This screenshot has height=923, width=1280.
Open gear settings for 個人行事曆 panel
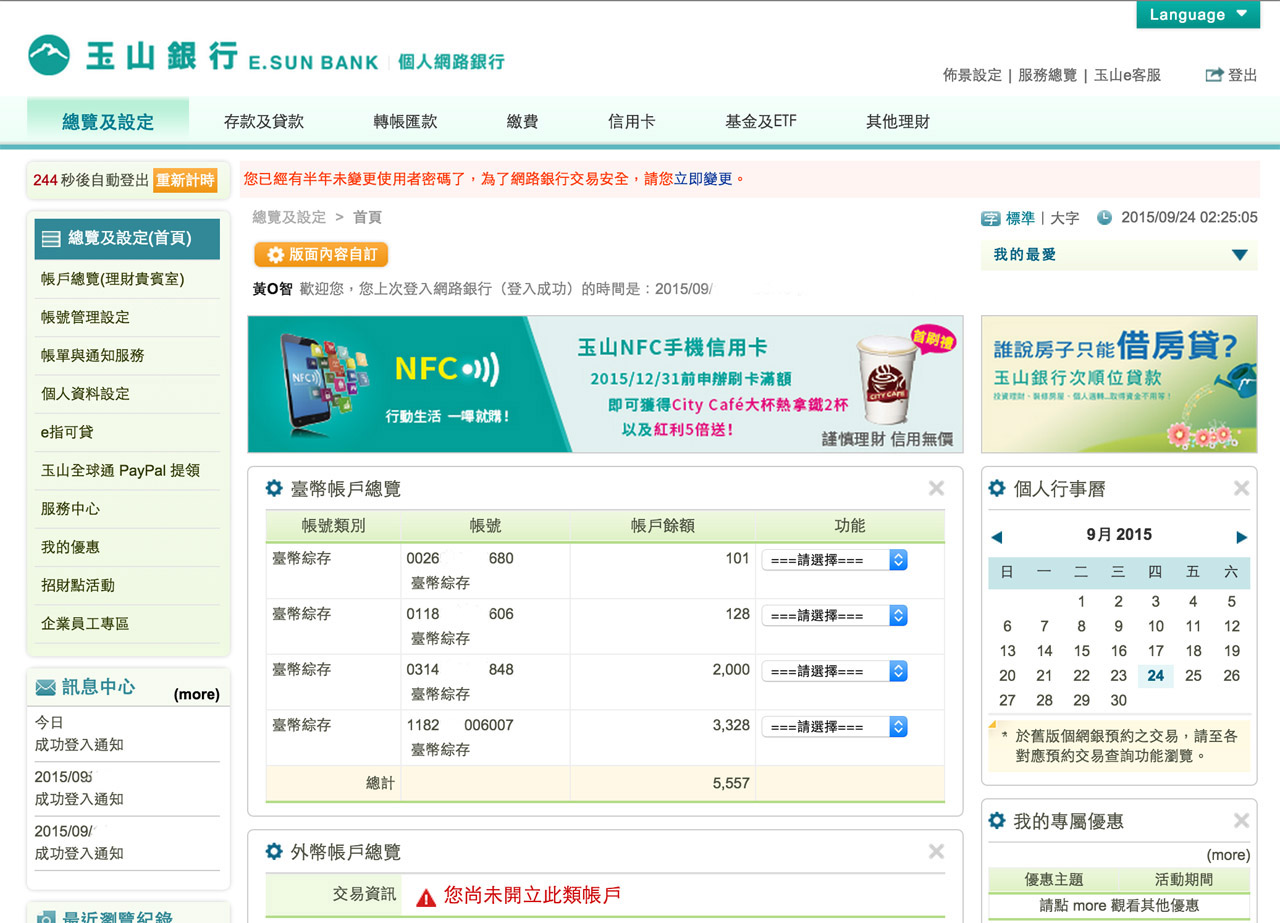(997, 489)
